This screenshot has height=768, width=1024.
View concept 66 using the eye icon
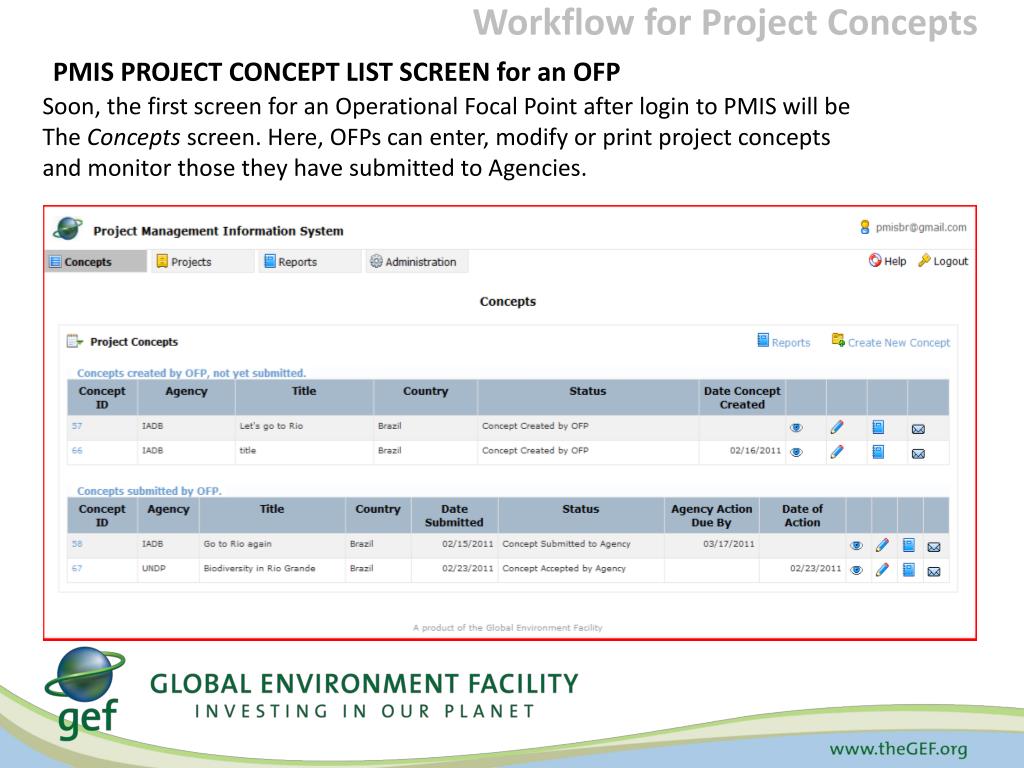click(796, 453)
